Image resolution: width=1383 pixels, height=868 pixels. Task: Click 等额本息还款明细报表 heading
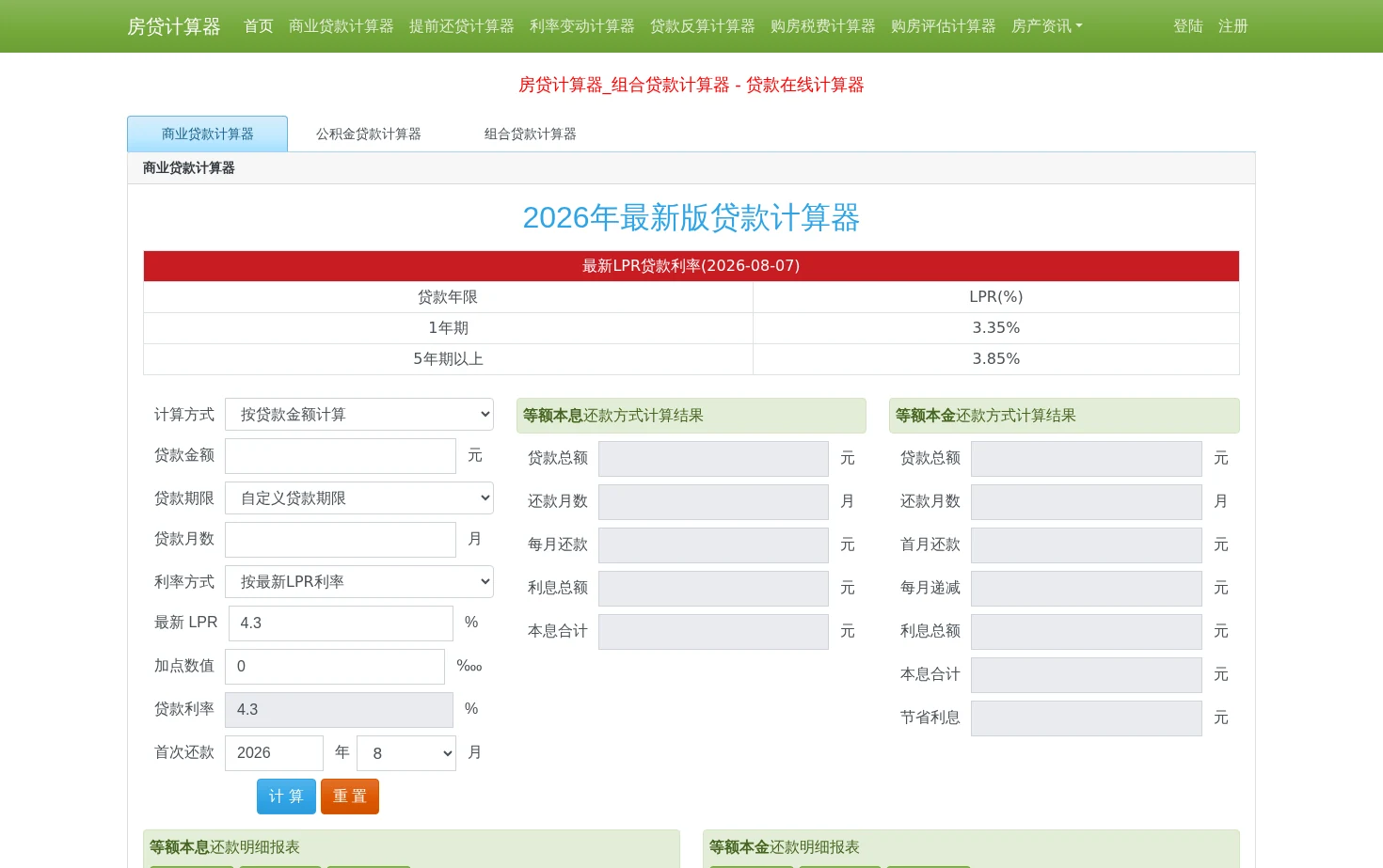[225, 847]
